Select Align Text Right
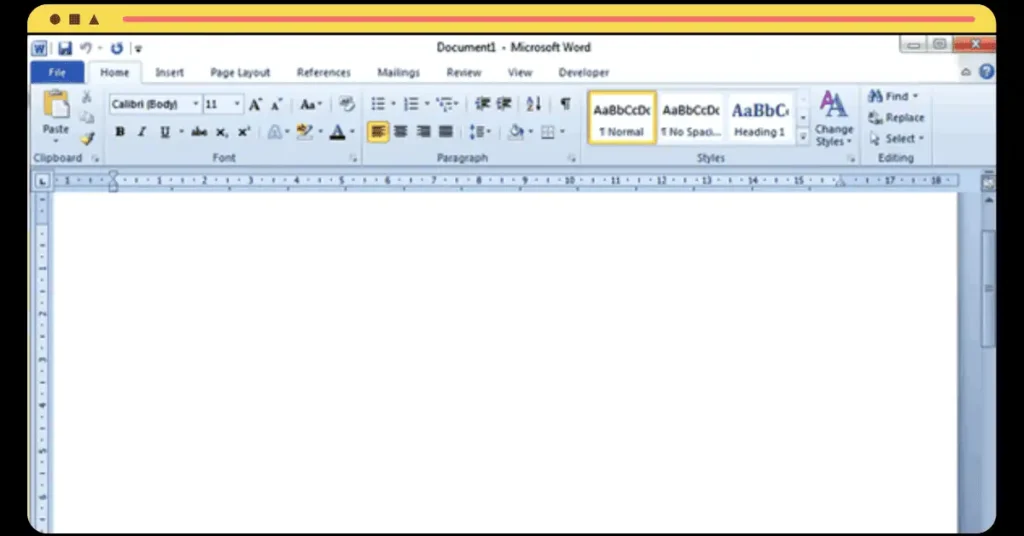This screenshot has width=1024, height=536. [423, 132]
